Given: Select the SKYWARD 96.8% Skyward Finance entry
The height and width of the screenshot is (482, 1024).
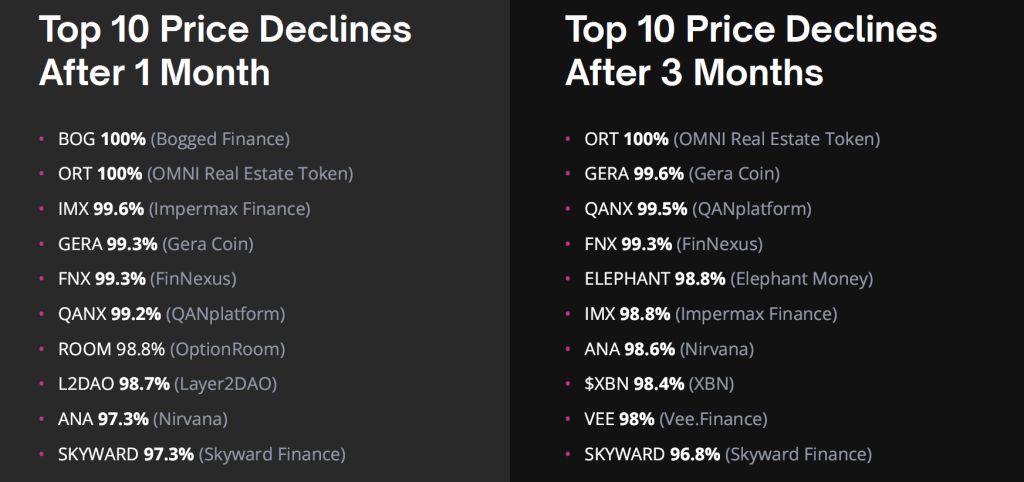Looking at the screenshot, I should point(728,454).
